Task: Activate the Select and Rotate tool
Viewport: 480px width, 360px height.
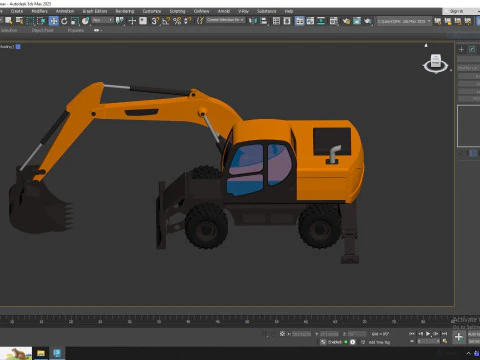Action: [64, 21]
